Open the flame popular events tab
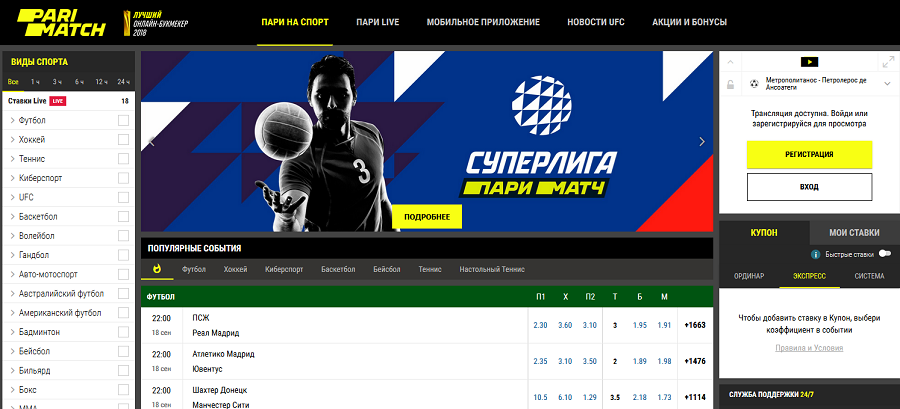Screen dimensions: 900x409 point(158,269)
